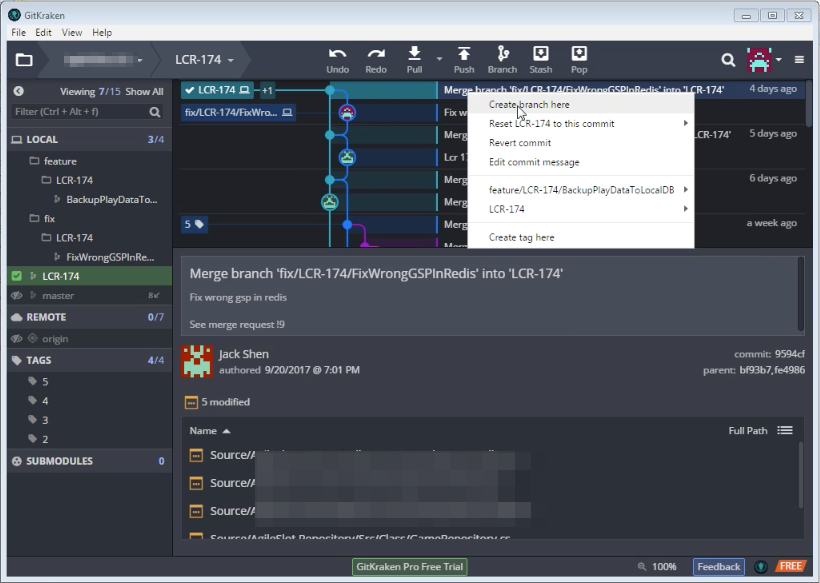Screen dimensions: 820x583
Task: Sort files by Name column
Action: [x=209, y=431]
